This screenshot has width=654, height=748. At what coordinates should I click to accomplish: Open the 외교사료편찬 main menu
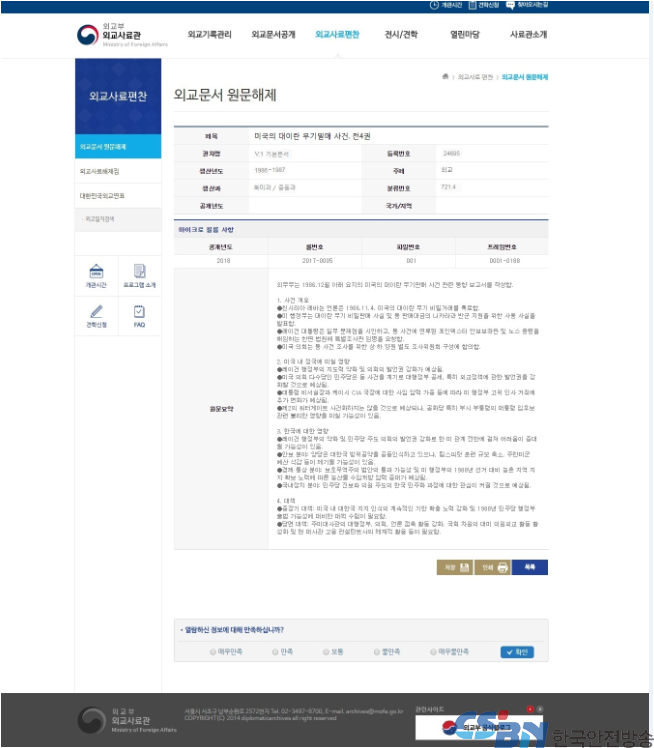click(x=337, y=34)
